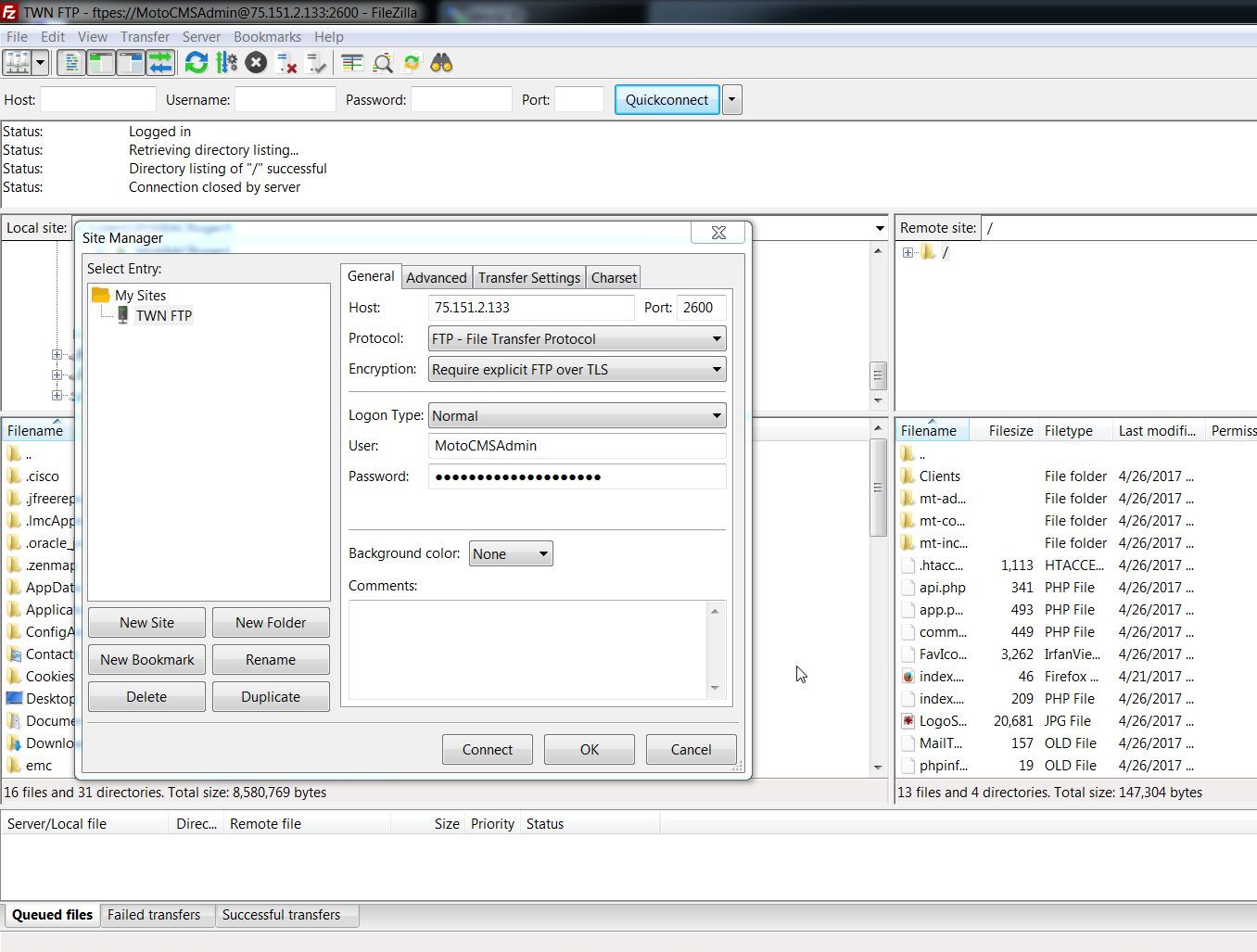Click Desktop icon in local file list
The width and height of the screenshot is (1257, 952).
pyautogui.click(x=14, y=699)
